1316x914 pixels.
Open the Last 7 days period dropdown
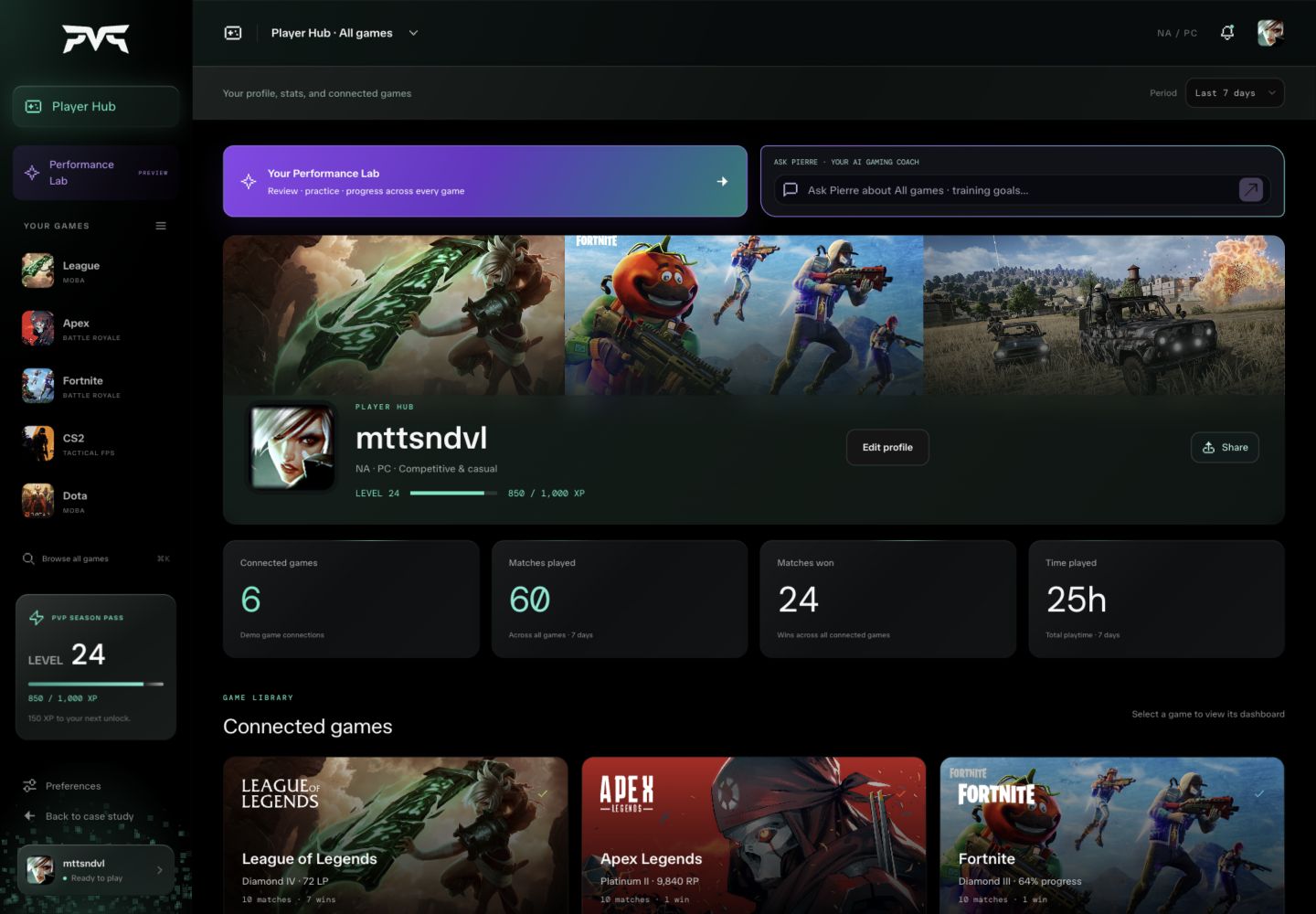point(1235,93)
